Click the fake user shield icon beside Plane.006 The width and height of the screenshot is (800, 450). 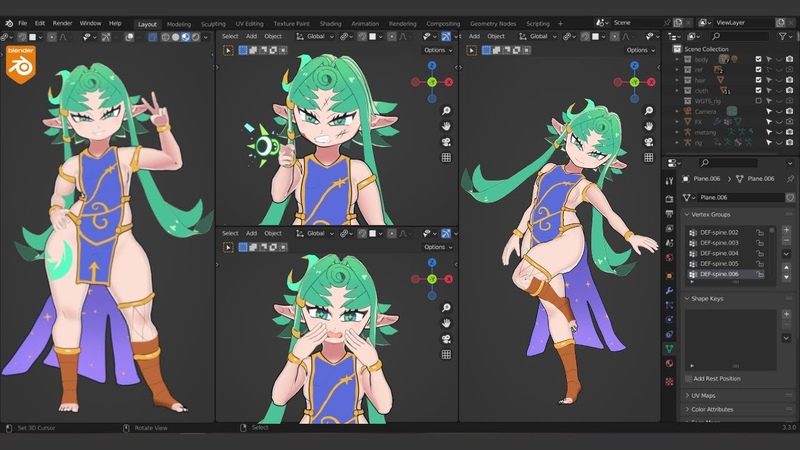click(x=790, y=197)
